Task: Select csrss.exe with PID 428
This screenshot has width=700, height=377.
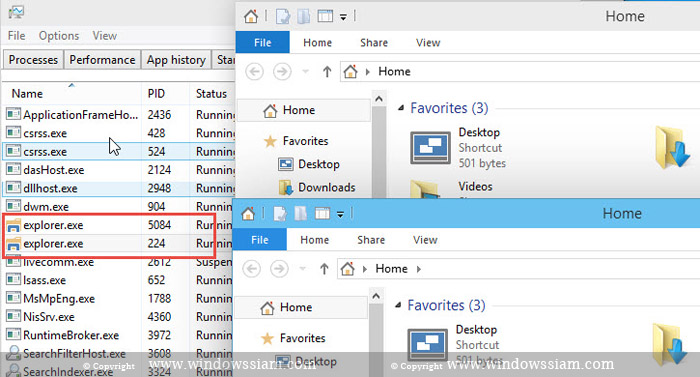Action: tap(119, 133)
